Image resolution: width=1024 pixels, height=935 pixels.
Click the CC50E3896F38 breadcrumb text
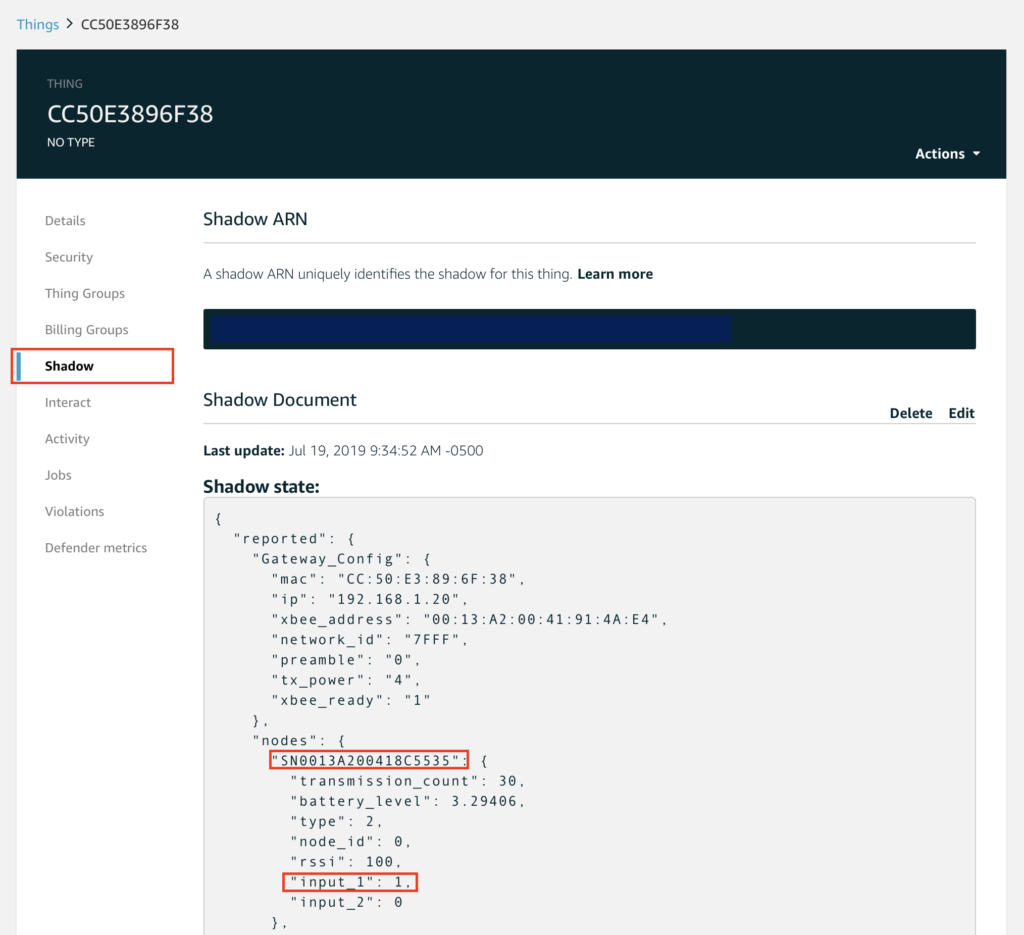click(129, 24)
